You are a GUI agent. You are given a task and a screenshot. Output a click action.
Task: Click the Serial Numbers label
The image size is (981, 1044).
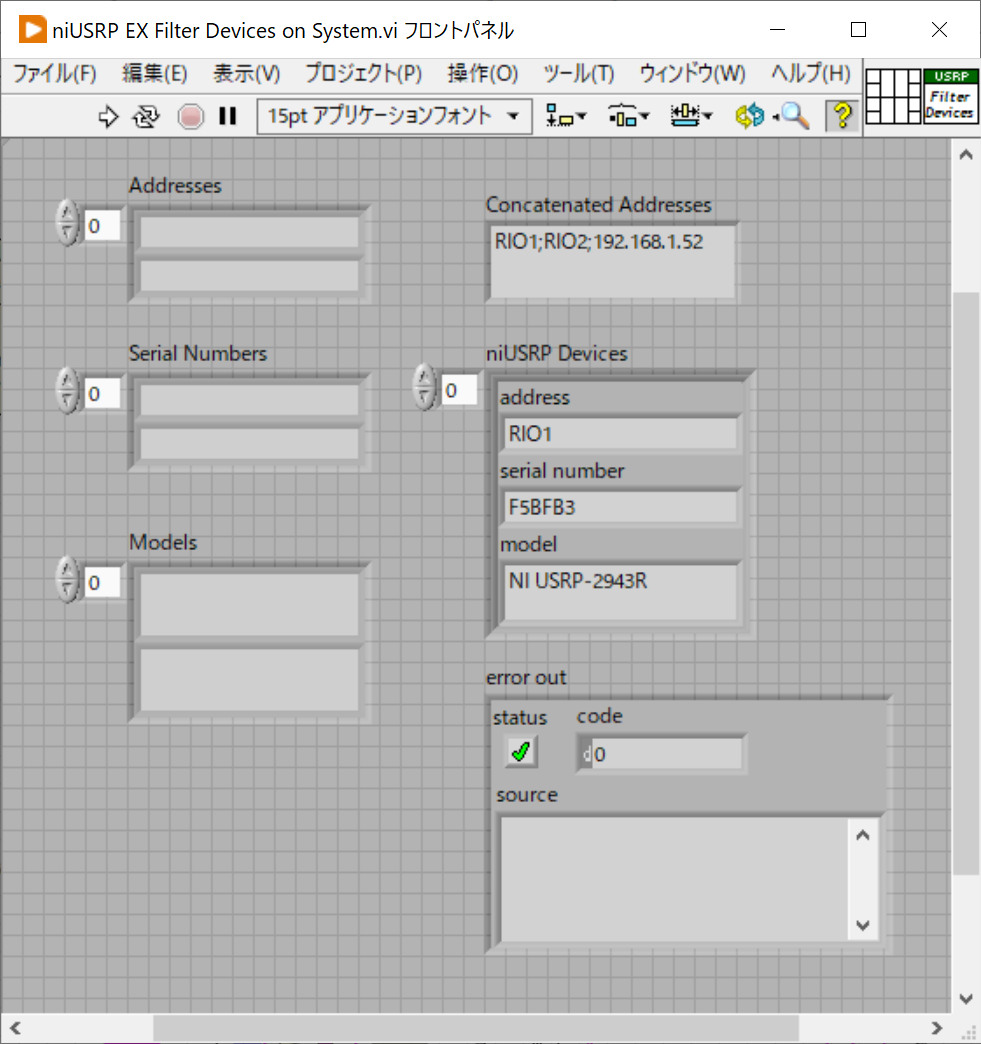click(198, 353)
